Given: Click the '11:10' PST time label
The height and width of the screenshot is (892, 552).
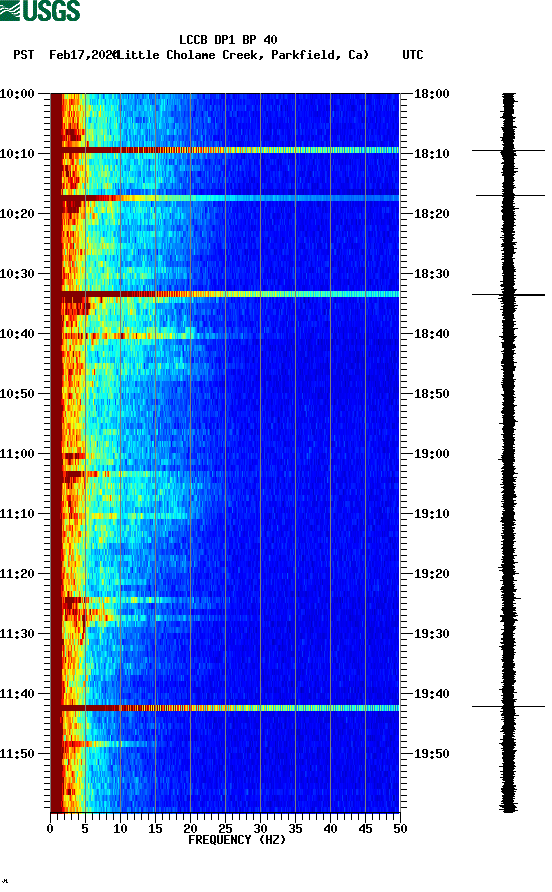Looking at the screenshot, I should pos(18,514).
